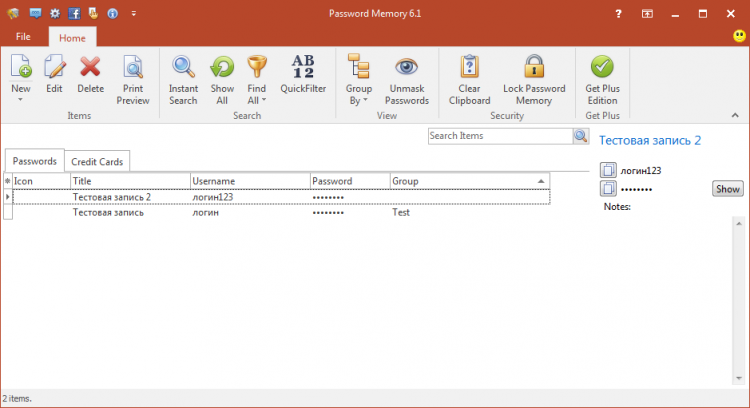
Task: Switch to the Passwords tab
Action: click(34, 161)
